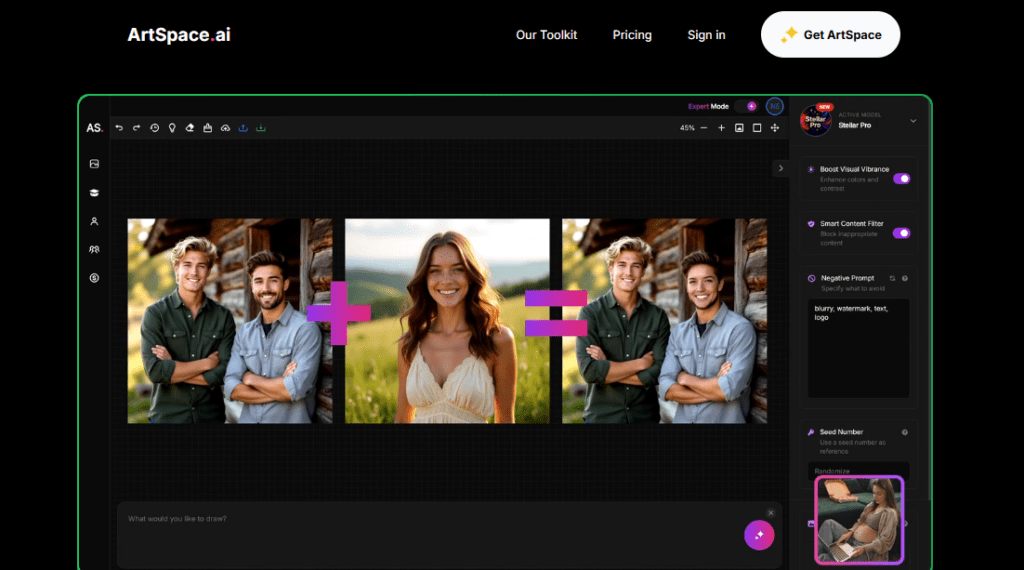Open the Negative Prompt help icon

[905, 278]
